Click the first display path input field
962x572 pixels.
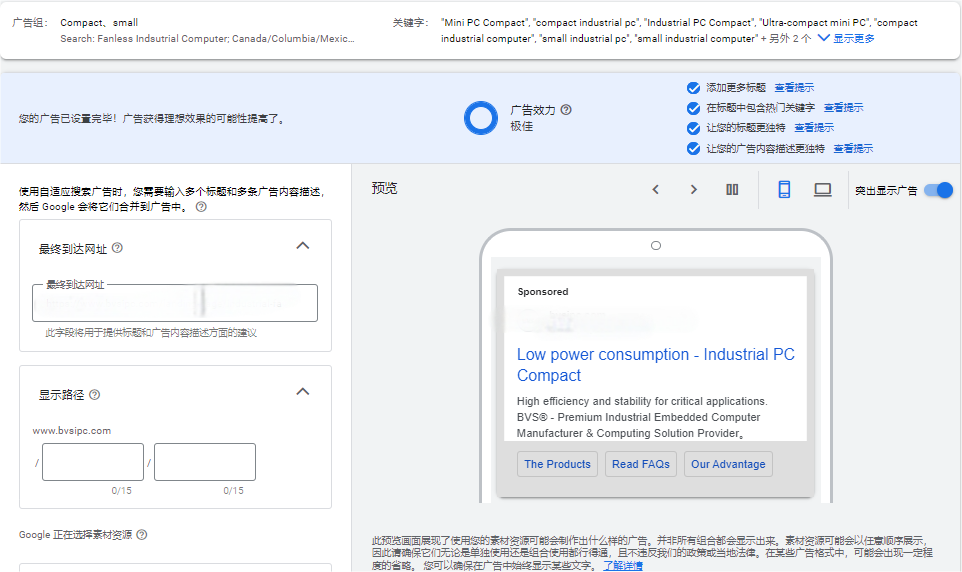pyautogui.click(x=93, y=462)
